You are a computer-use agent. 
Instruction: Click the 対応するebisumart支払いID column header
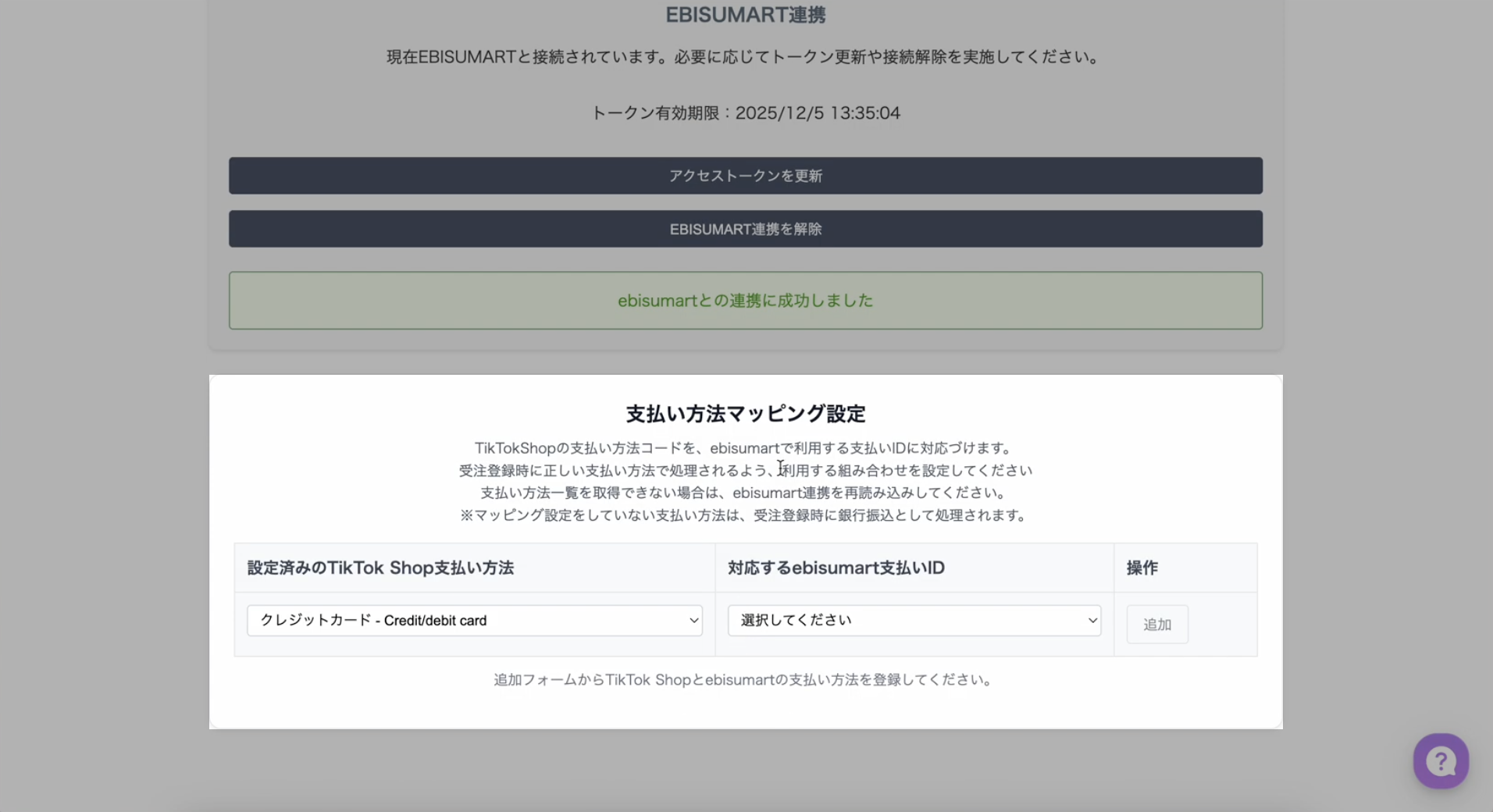(x=836, y=568)
